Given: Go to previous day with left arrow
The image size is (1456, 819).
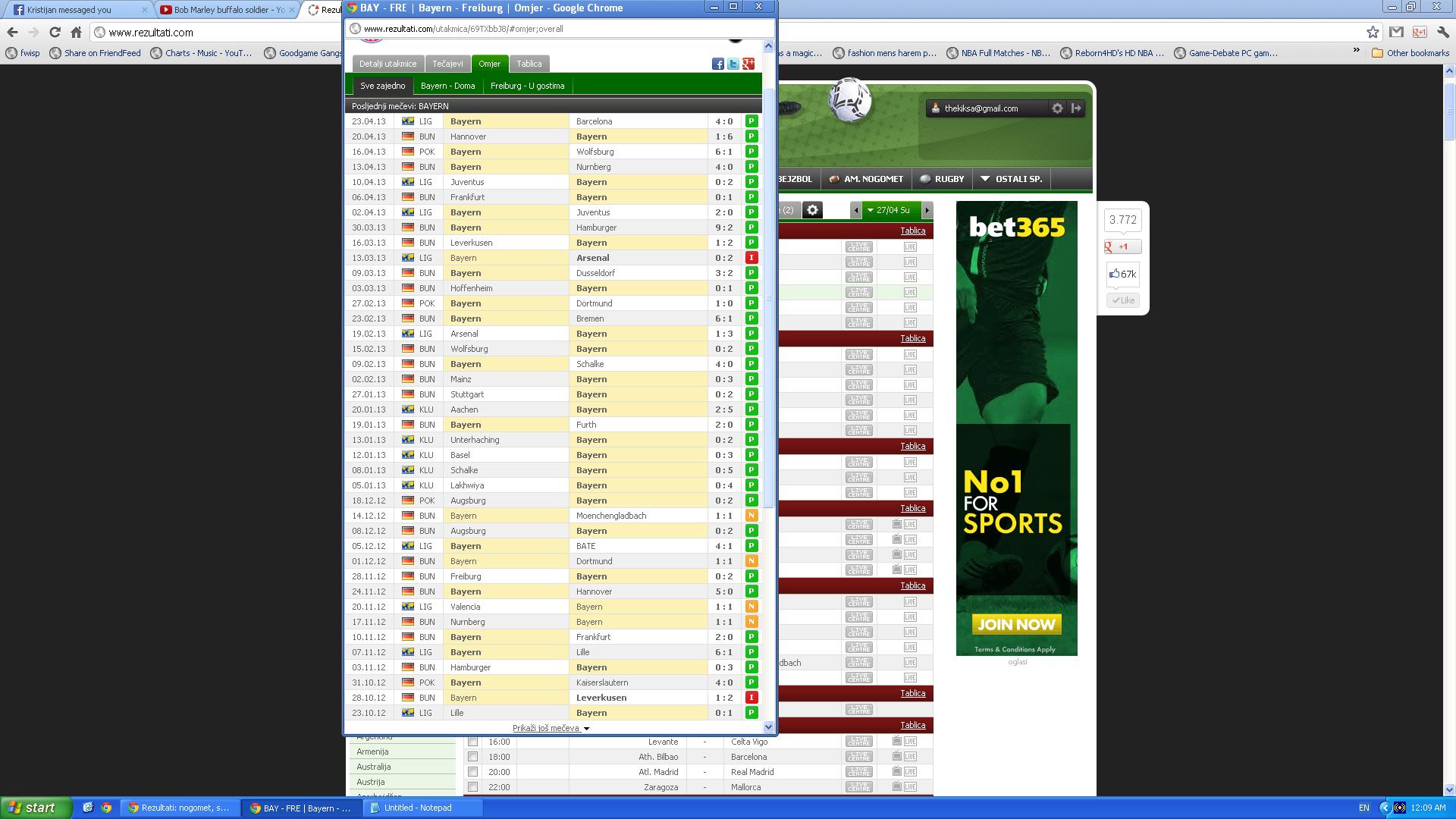Looking at the screenshot, I should pos(856,210).
